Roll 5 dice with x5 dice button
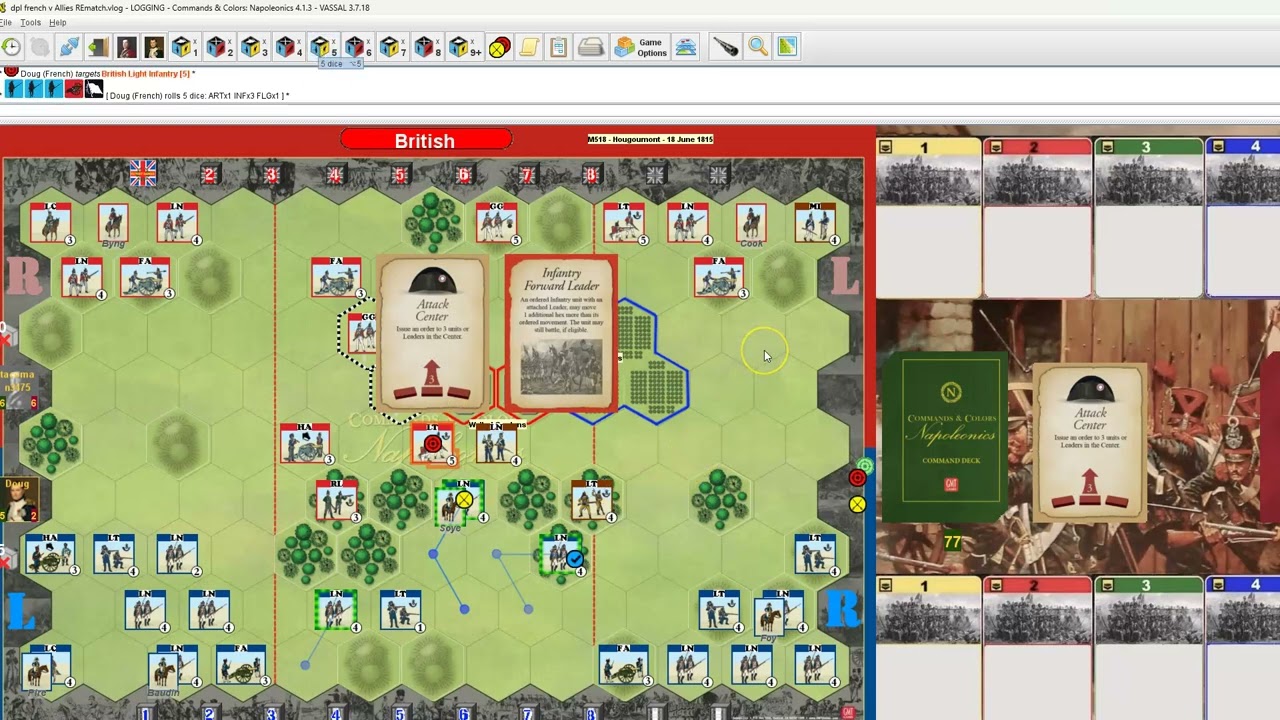1280x720 pixels. click(x=323, y=47)
